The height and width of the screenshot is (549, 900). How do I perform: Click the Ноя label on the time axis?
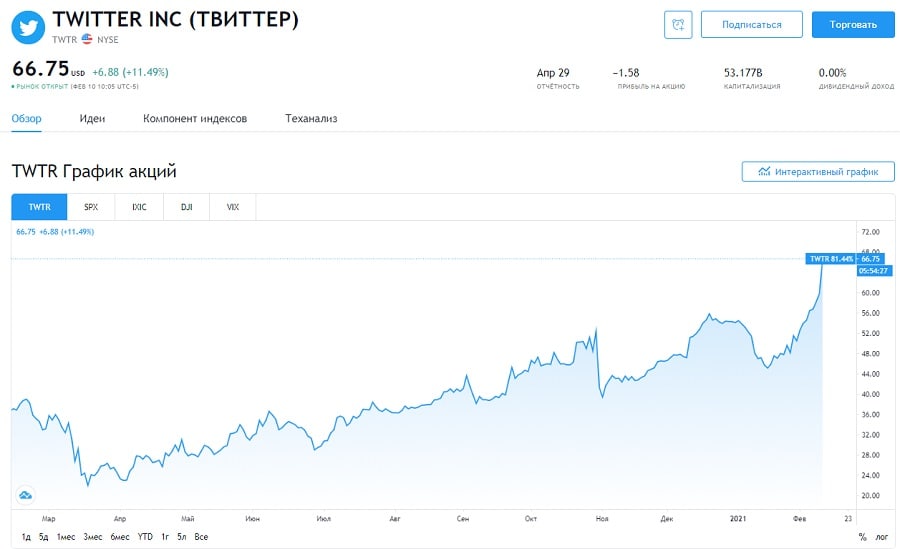click(x=602, y=519)
